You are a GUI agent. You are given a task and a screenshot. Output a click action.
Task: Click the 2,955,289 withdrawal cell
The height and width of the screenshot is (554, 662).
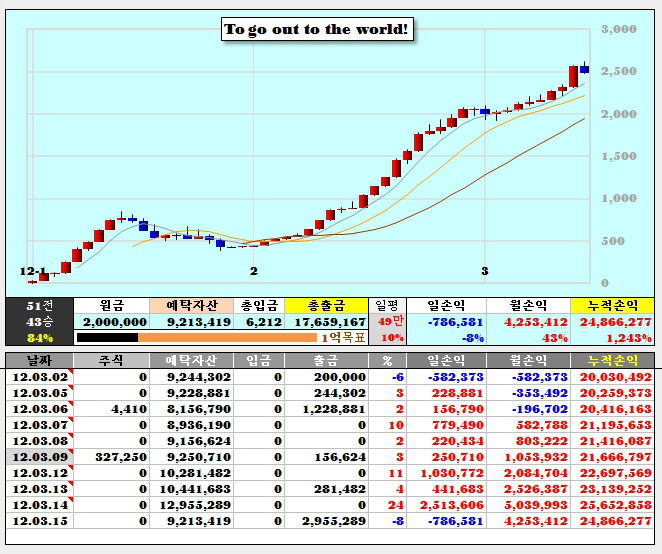click(326, 520)
